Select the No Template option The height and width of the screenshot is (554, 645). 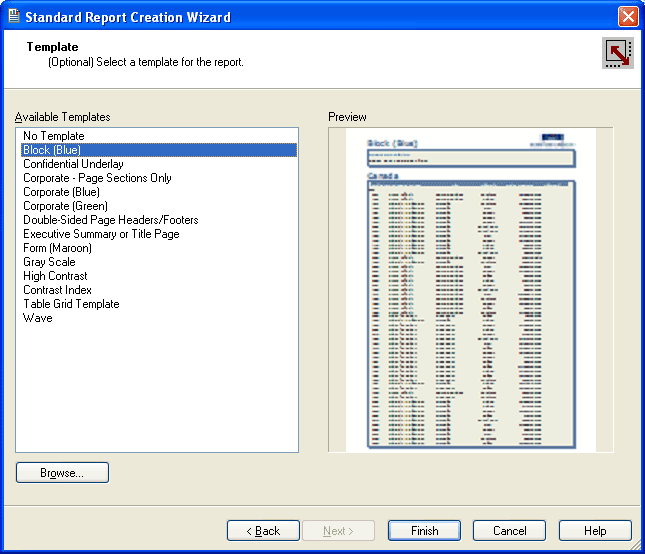[54, 136]
